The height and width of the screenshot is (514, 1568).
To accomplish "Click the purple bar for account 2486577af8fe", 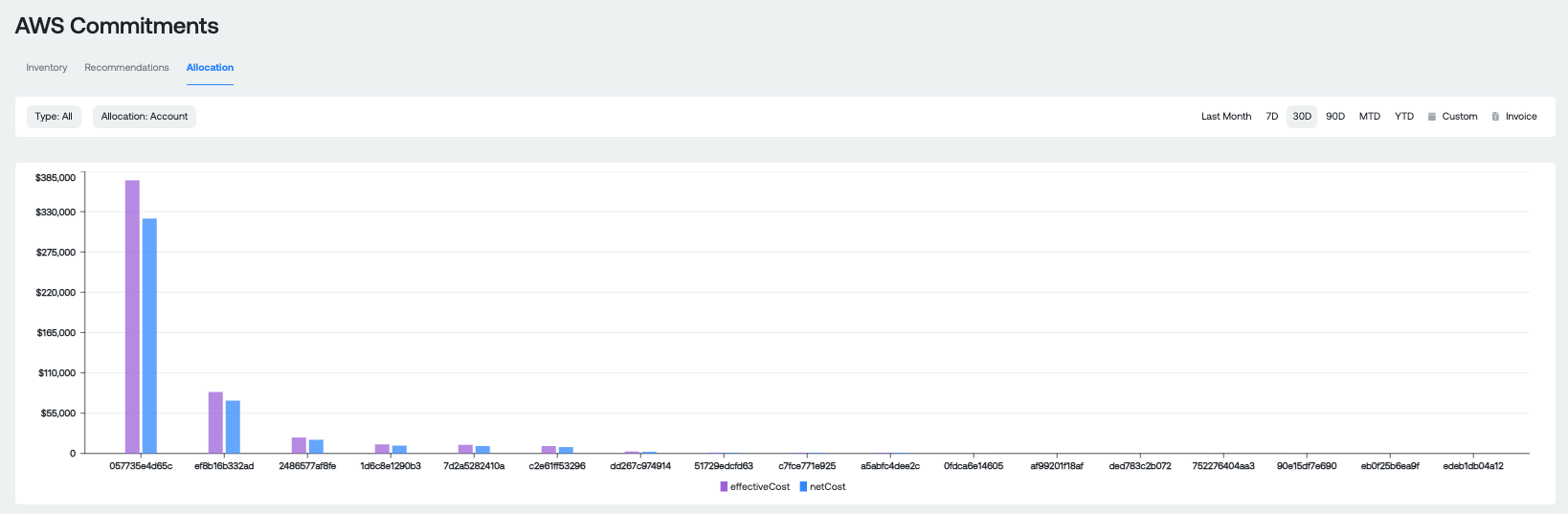I will pos(299,445).
